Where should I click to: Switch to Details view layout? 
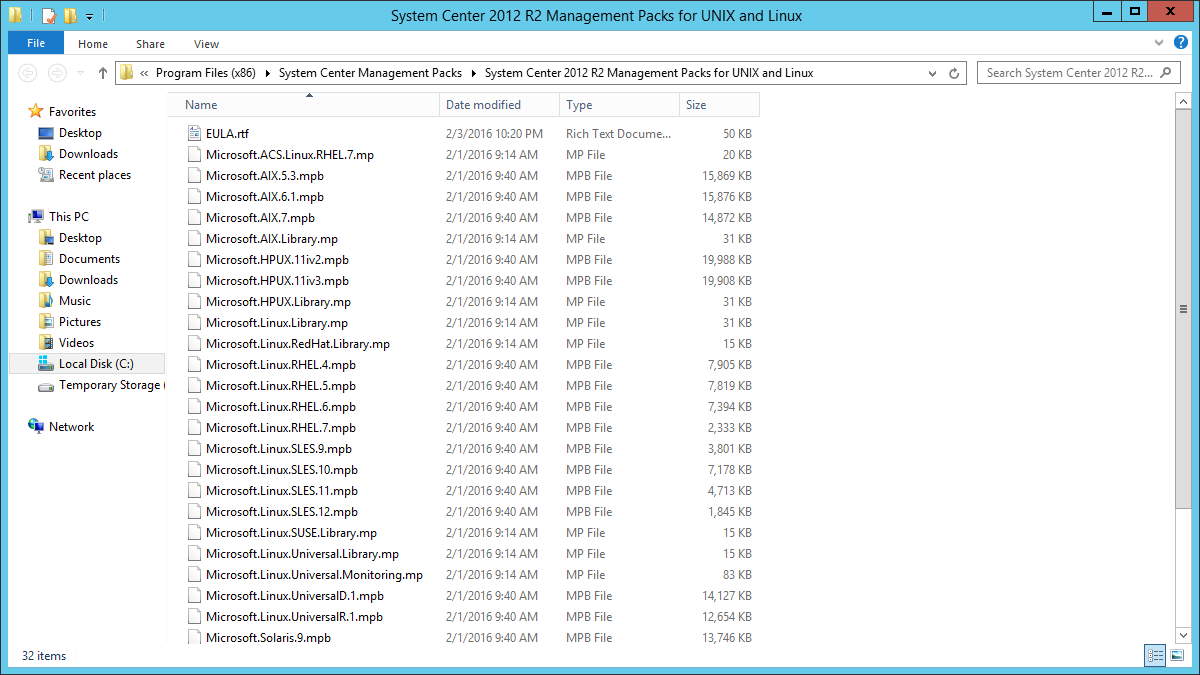click(x=1156, y=655)
